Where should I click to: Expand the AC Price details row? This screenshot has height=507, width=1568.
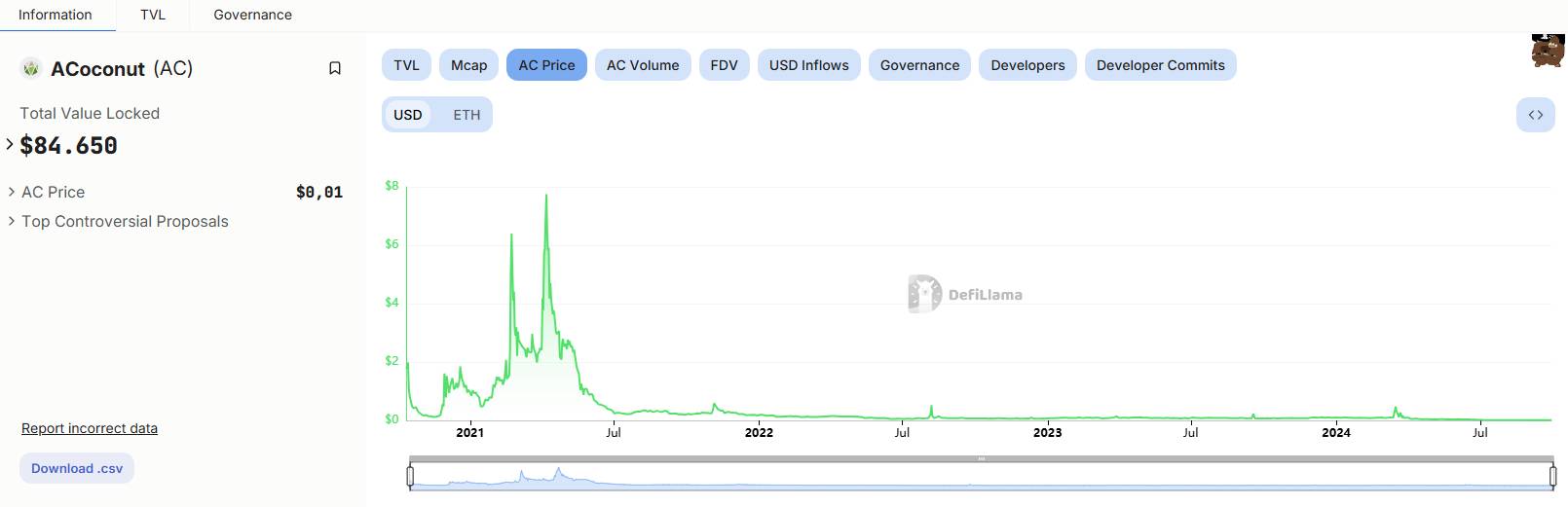(12, 192)
